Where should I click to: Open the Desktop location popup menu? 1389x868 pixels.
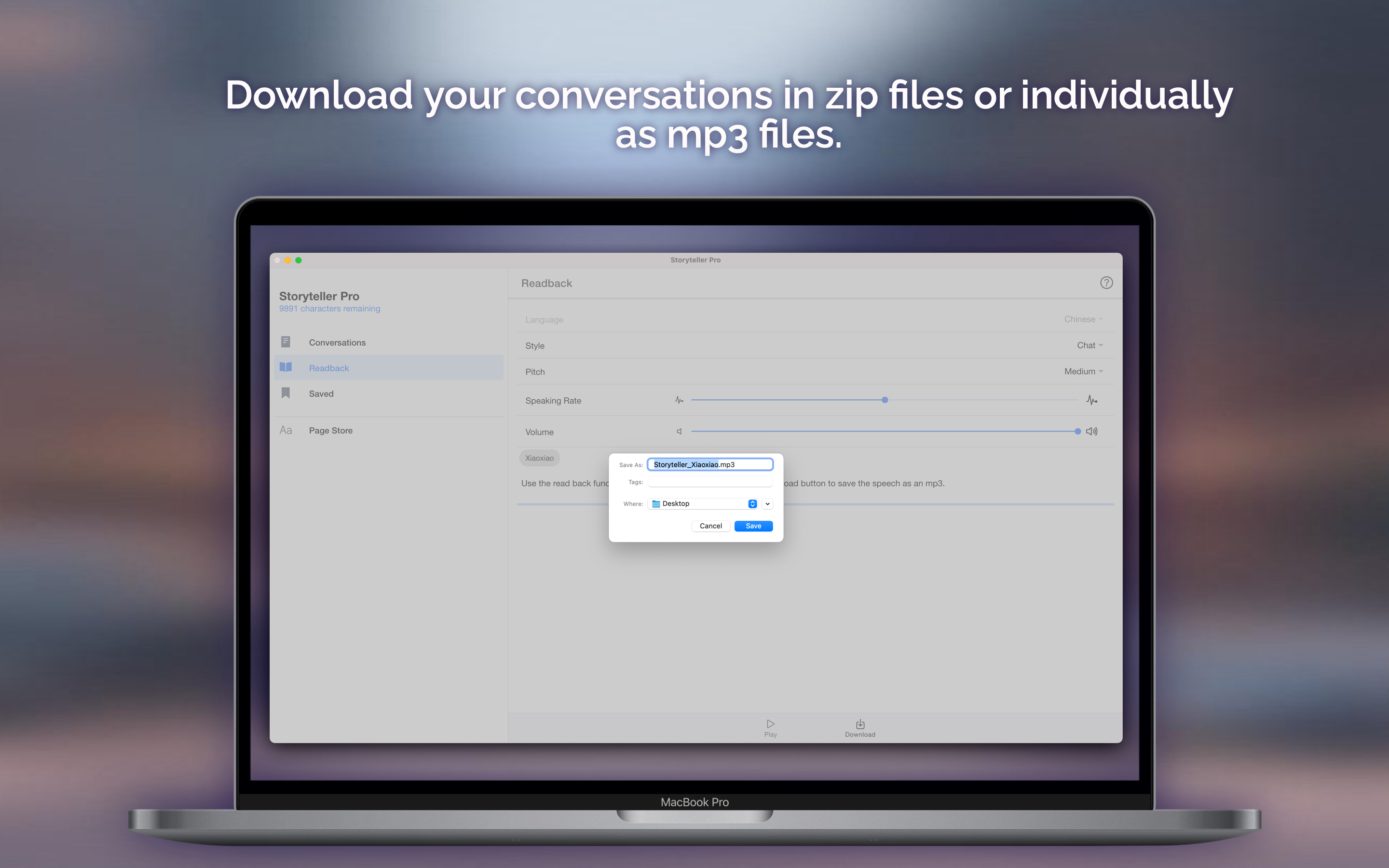pos(704,503)
